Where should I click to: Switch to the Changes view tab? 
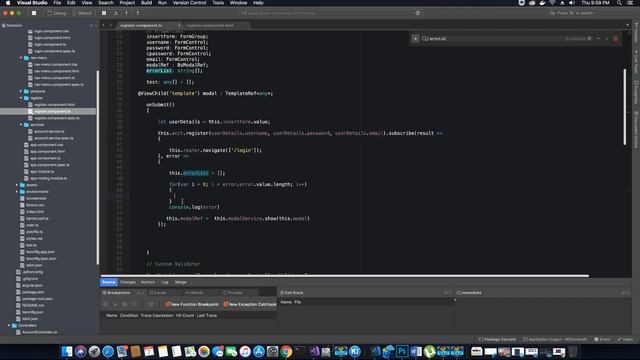(128, 282)
